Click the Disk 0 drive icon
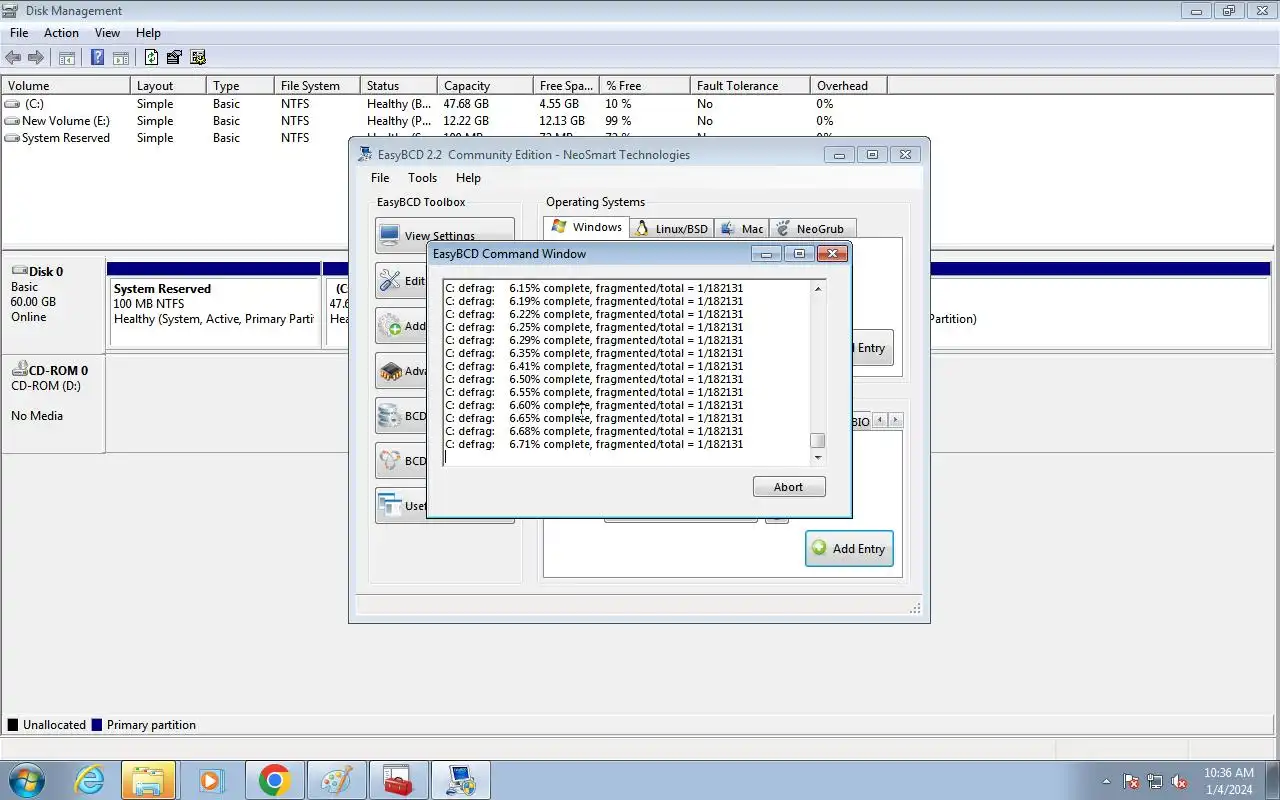The height and width of the screenshot is (800, 1280). (x=19, y=271)
